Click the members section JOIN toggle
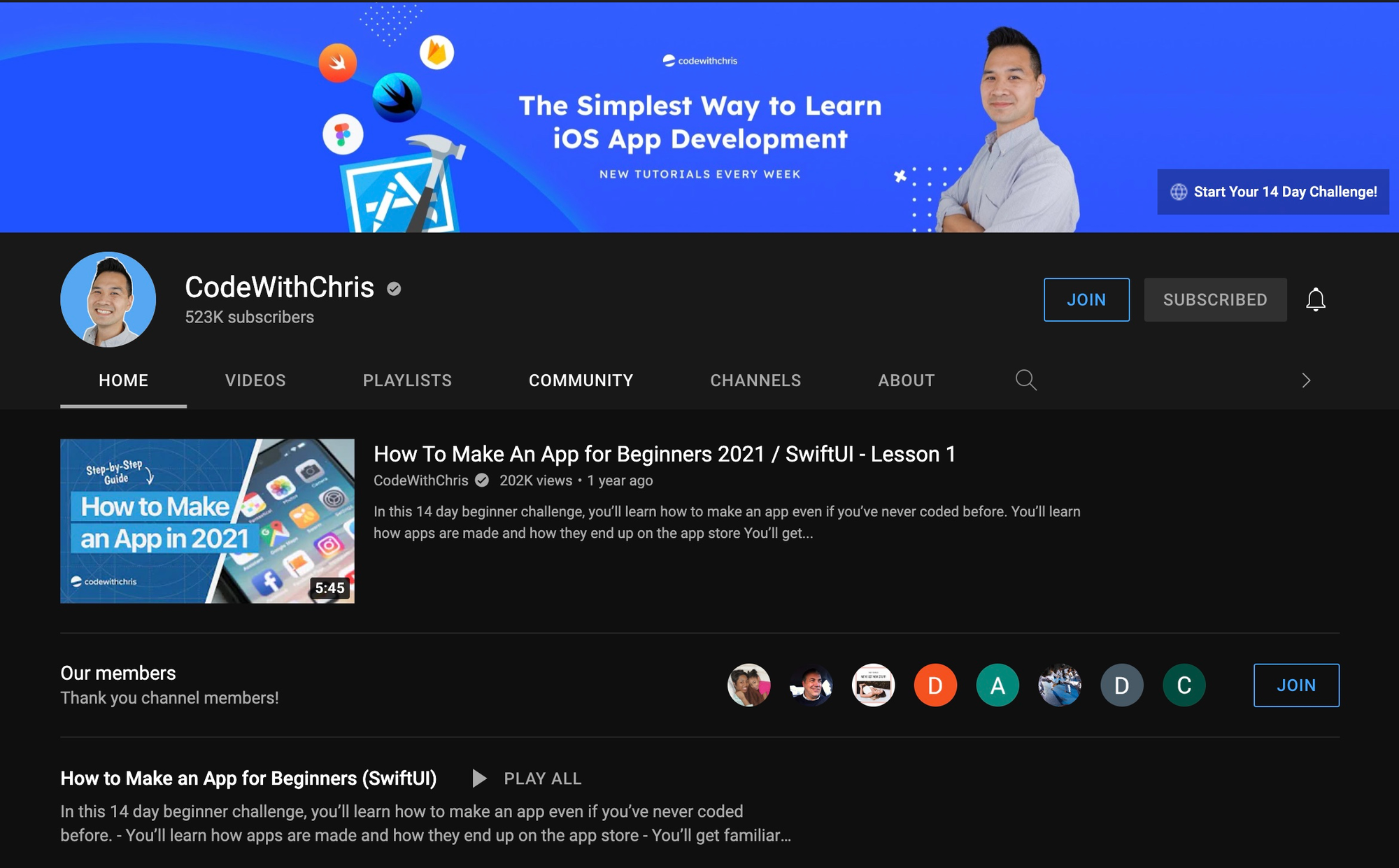The width and height of the screenshot is (1399, 868). click(1296, 685)
